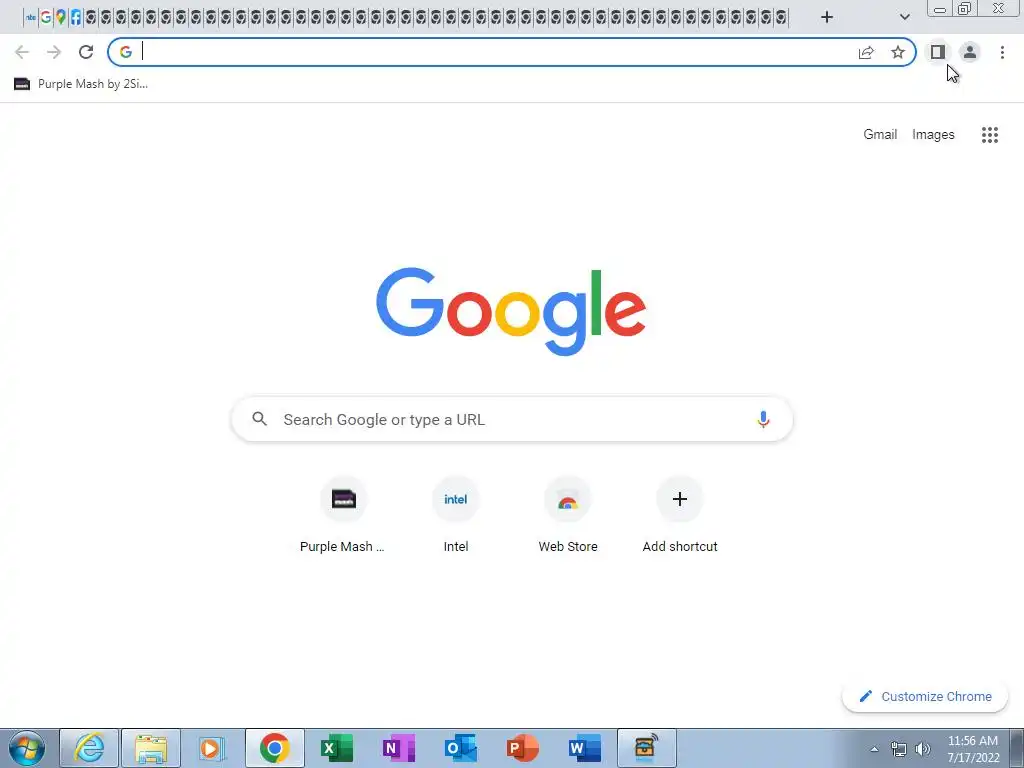Open Google Images link

pyautogui.click(x=933, y=135)
